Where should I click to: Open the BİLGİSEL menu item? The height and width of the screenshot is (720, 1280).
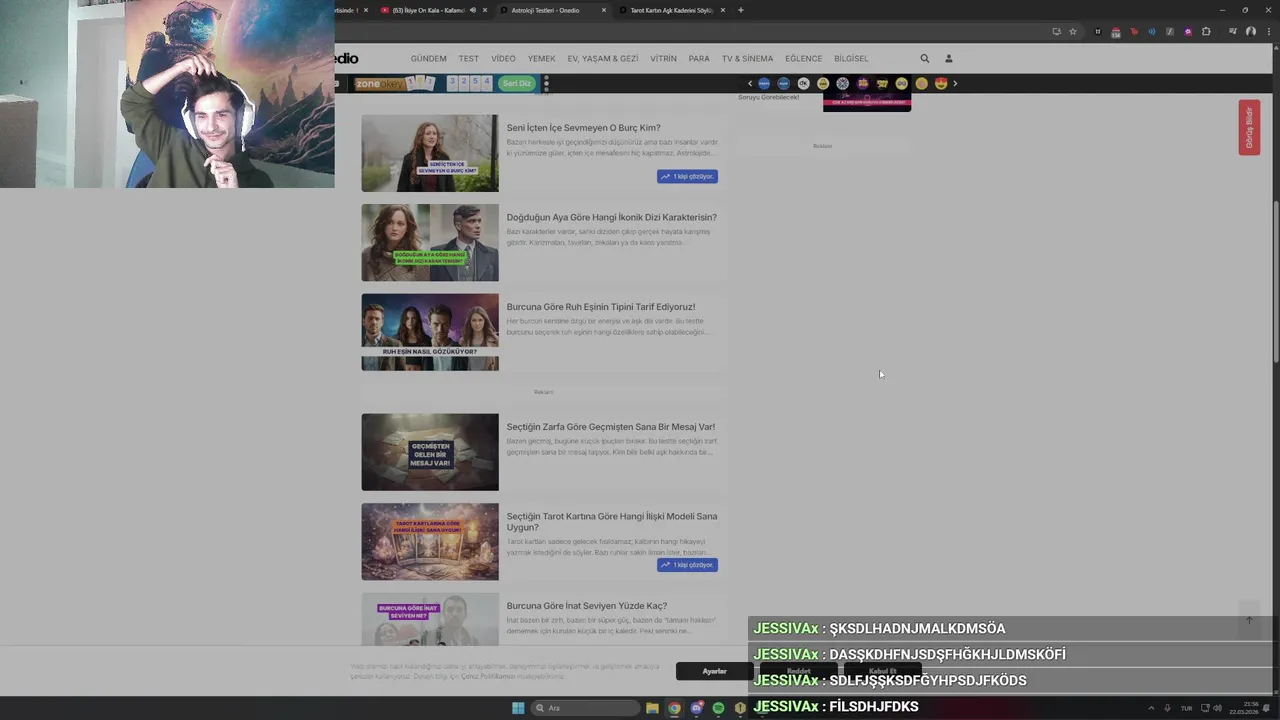click(x=851, y=59)
